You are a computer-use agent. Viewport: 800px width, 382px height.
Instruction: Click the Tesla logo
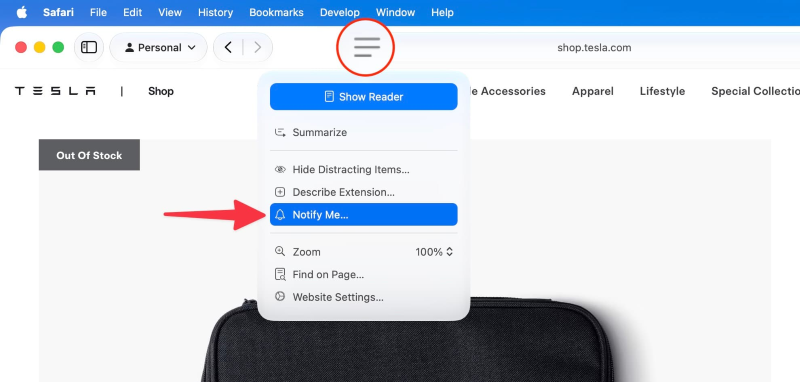tap(55, 91)
